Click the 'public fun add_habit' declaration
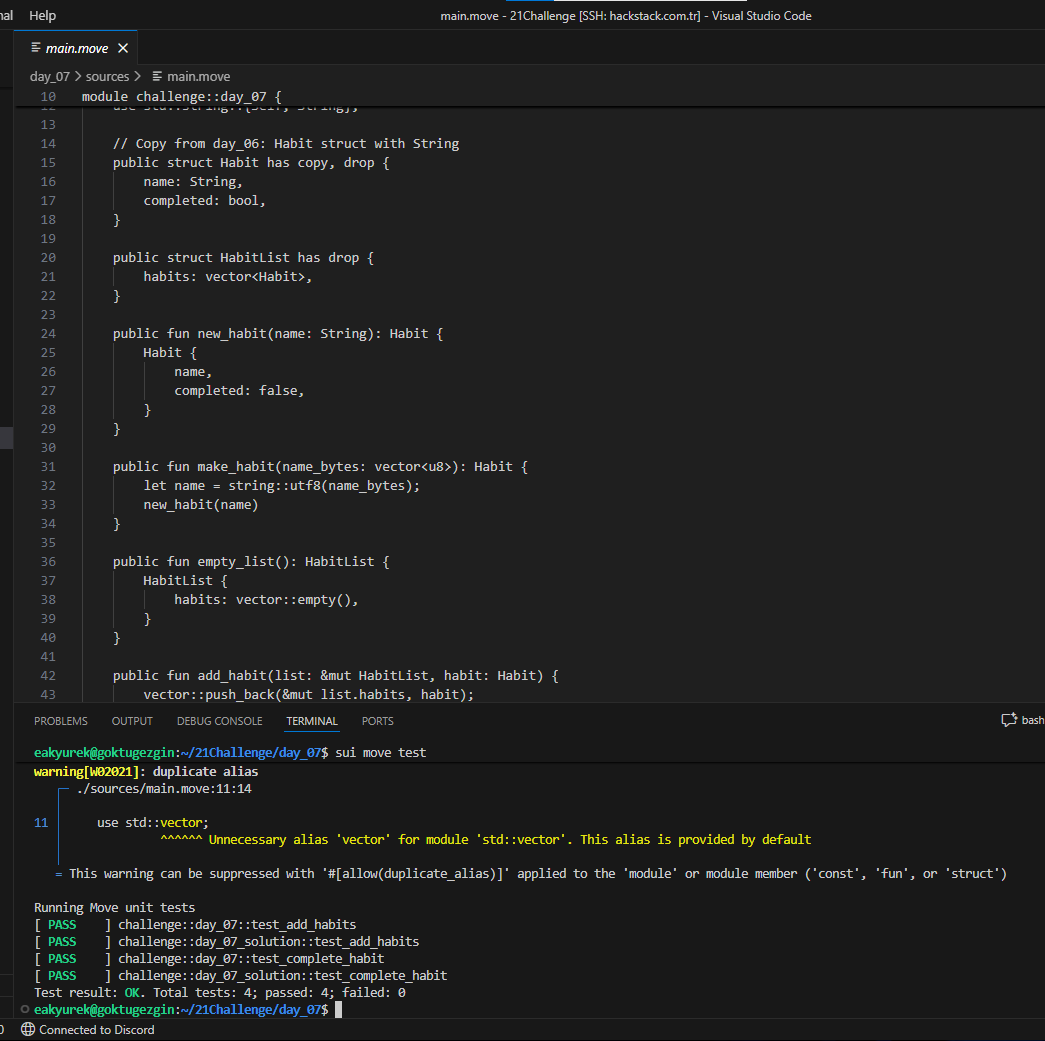This screenshot has width=1045, height=1041. coord(336,676)
